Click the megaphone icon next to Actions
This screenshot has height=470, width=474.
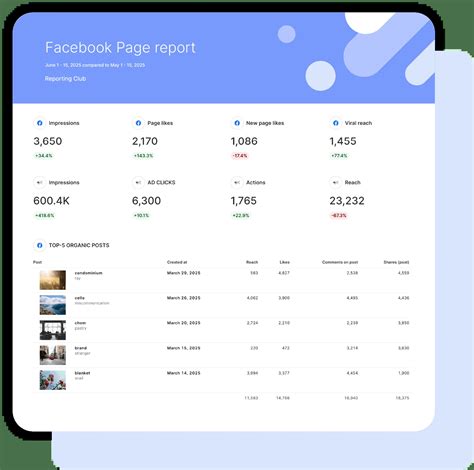coord(237,182)
